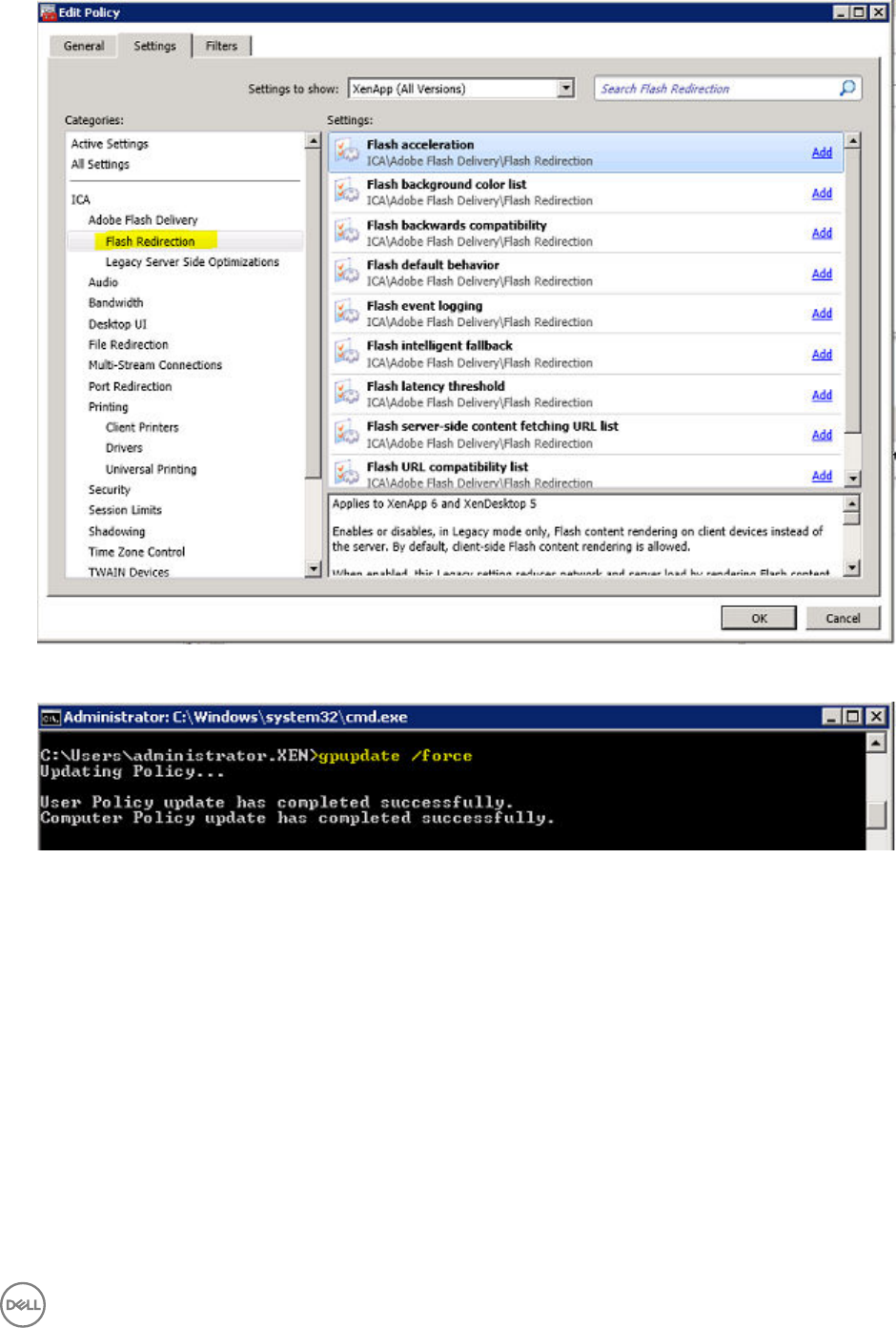The height and width of the screenshot is (1328, 896).
Task: Select Legacy Server Side Optimizations category
Action: pyautogui.click(x=193, y=262)
